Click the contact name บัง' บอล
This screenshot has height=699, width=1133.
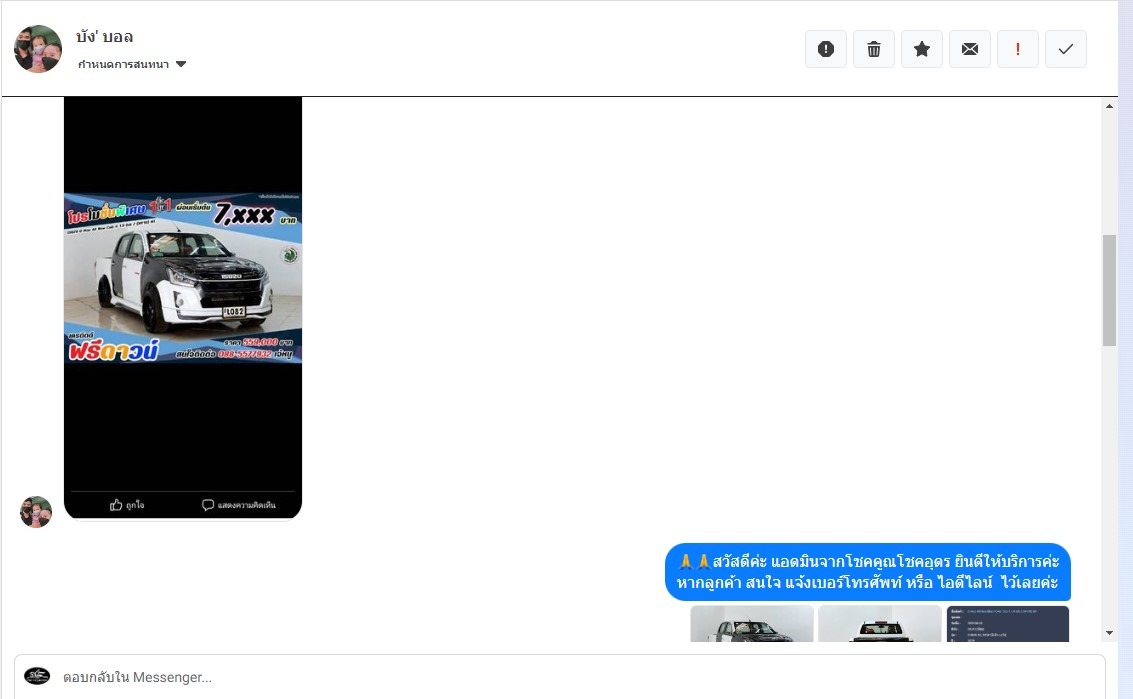pos(105,36)
